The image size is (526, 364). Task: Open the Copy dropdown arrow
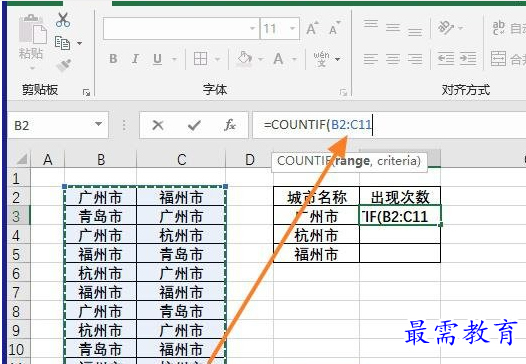click(79, 43)
